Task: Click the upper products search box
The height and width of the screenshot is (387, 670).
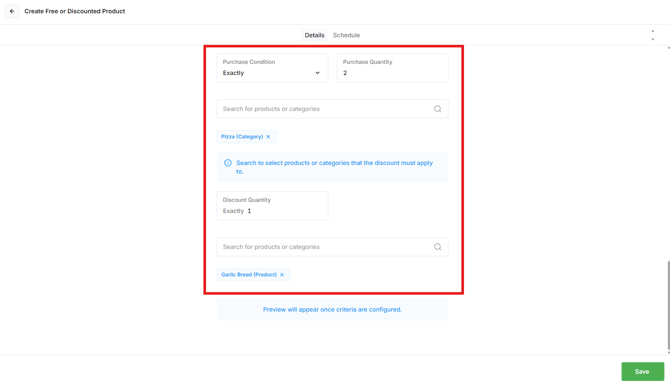Action: [x=332, y=109]
